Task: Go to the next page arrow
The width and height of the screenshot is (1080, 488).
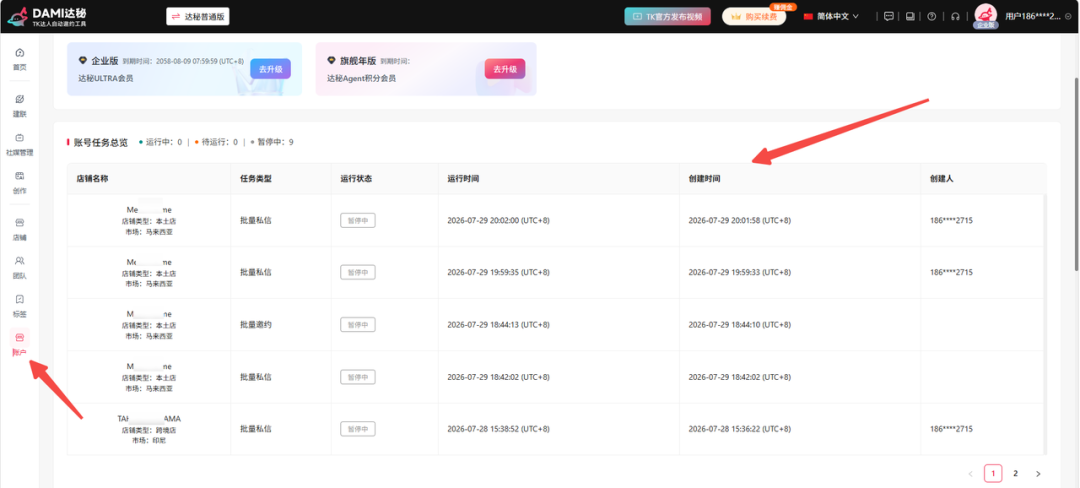Action: pos(1038,474)
